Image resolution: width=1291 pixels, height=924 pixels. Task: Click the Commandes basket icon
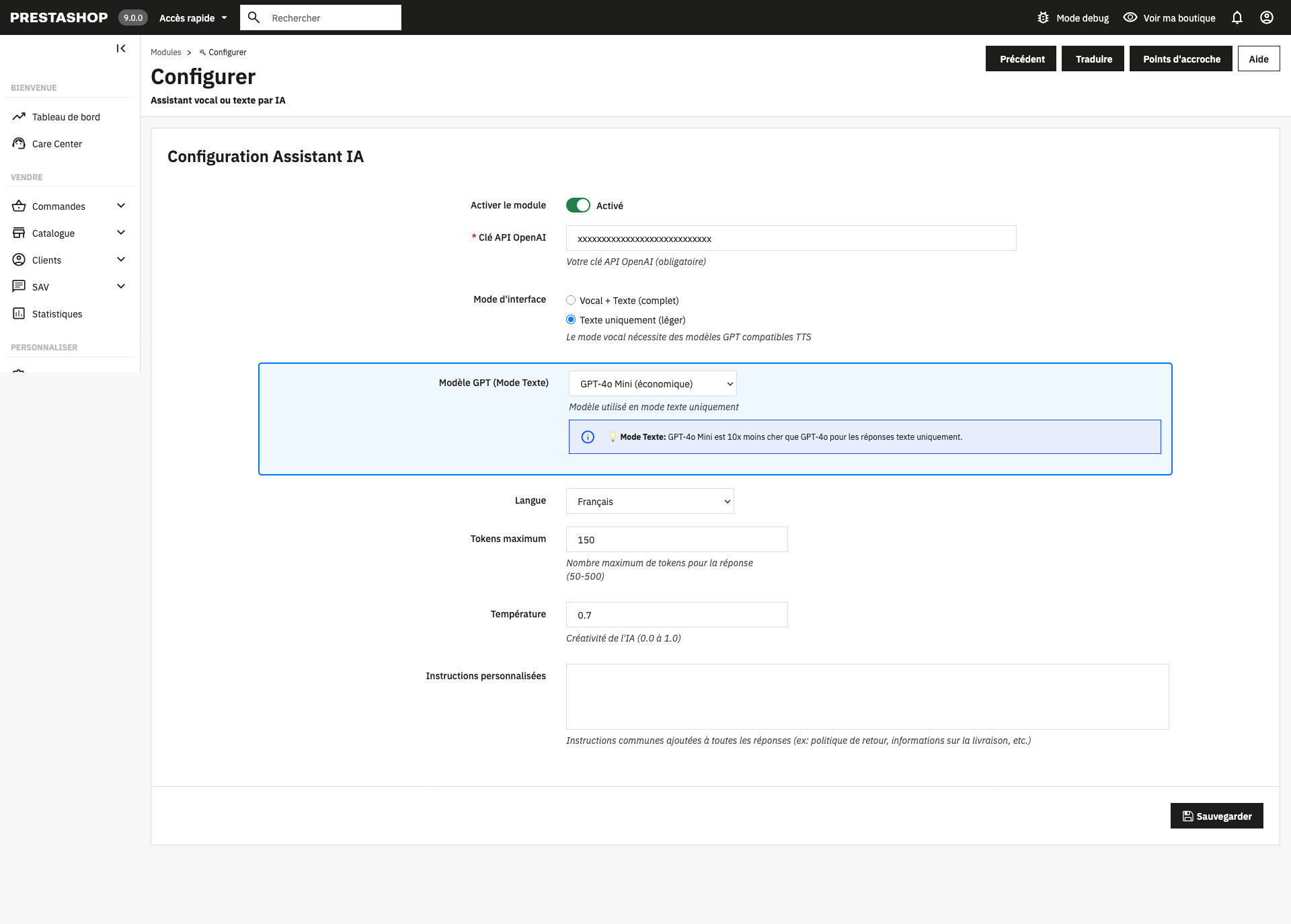pyautogui.click(x=19, y=206)
